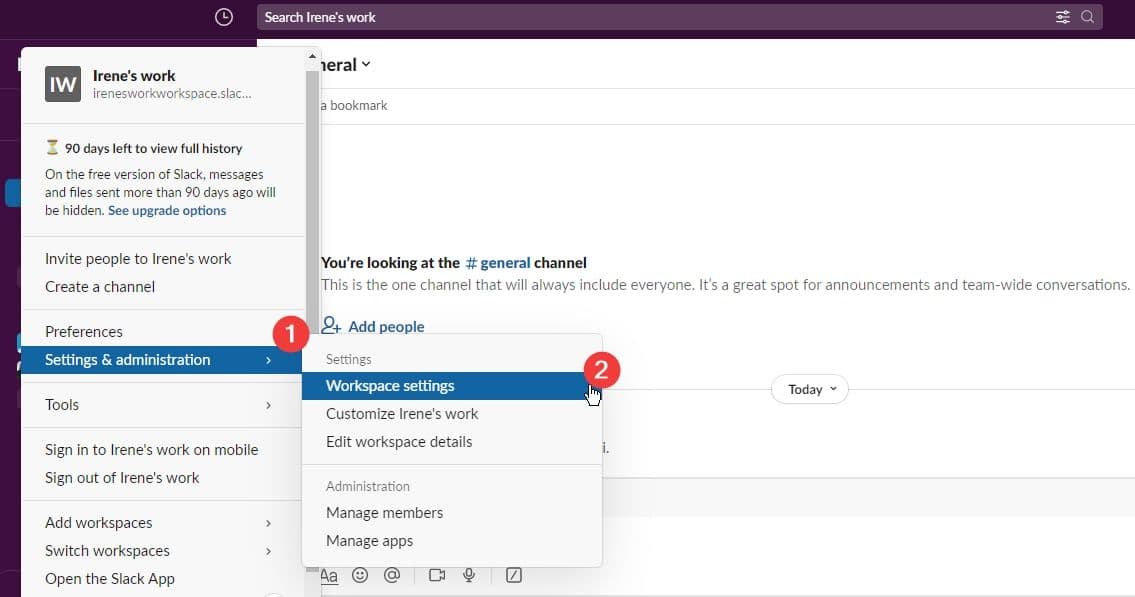
Task: Choose Manage members under Administration
Action: coord(384,513)
